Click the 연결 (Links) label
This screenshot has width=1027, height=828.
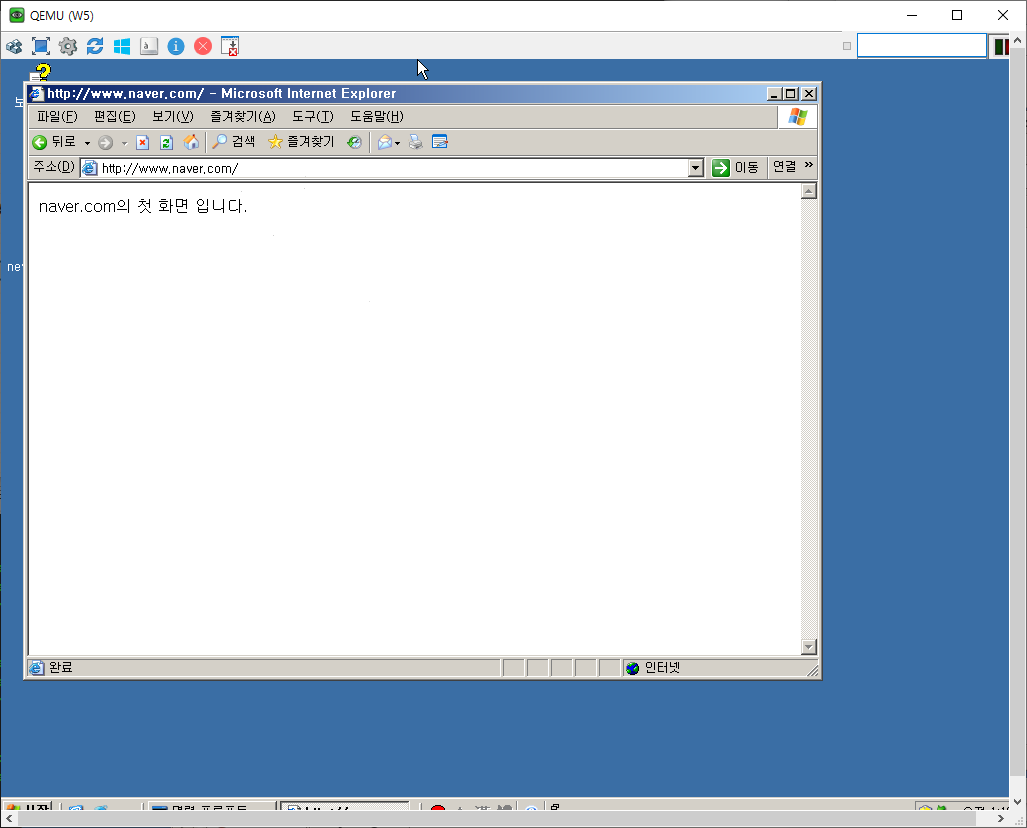(x=785, y=166)
